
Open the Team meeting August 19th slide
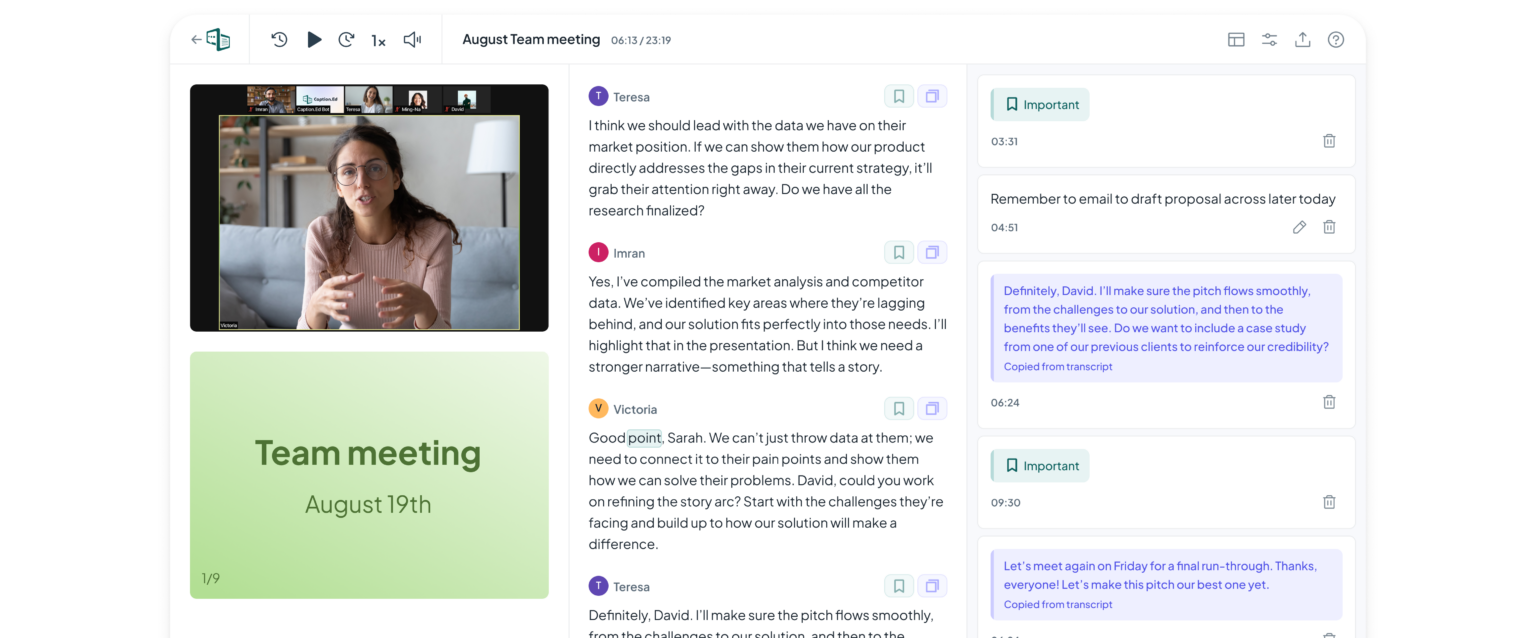click(369, 474)
